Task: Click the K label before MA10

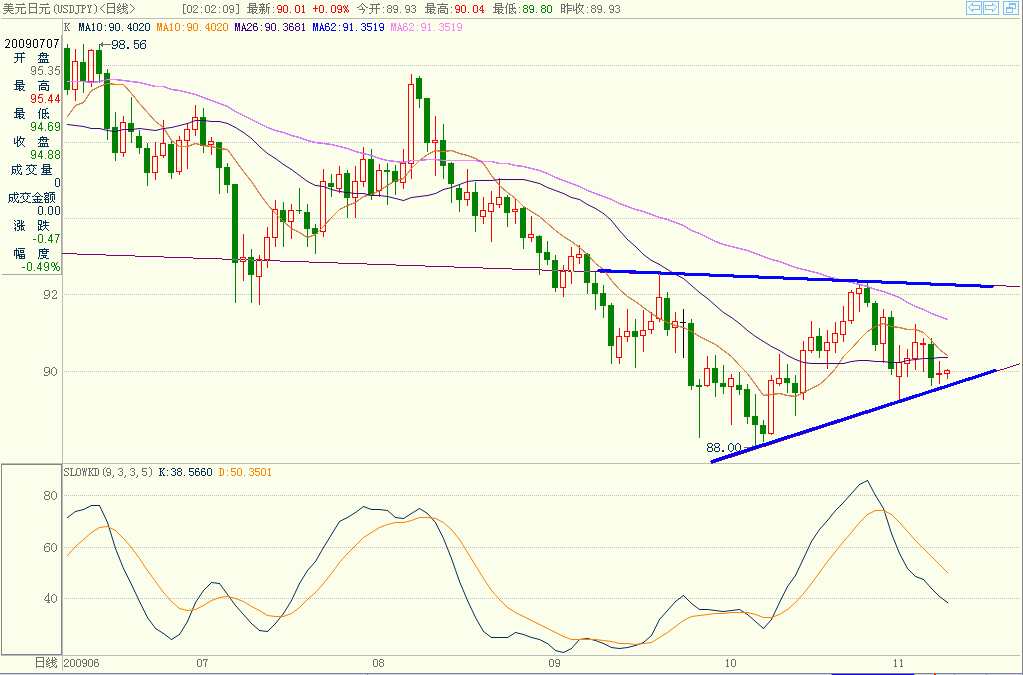Action: click(67, 27)
